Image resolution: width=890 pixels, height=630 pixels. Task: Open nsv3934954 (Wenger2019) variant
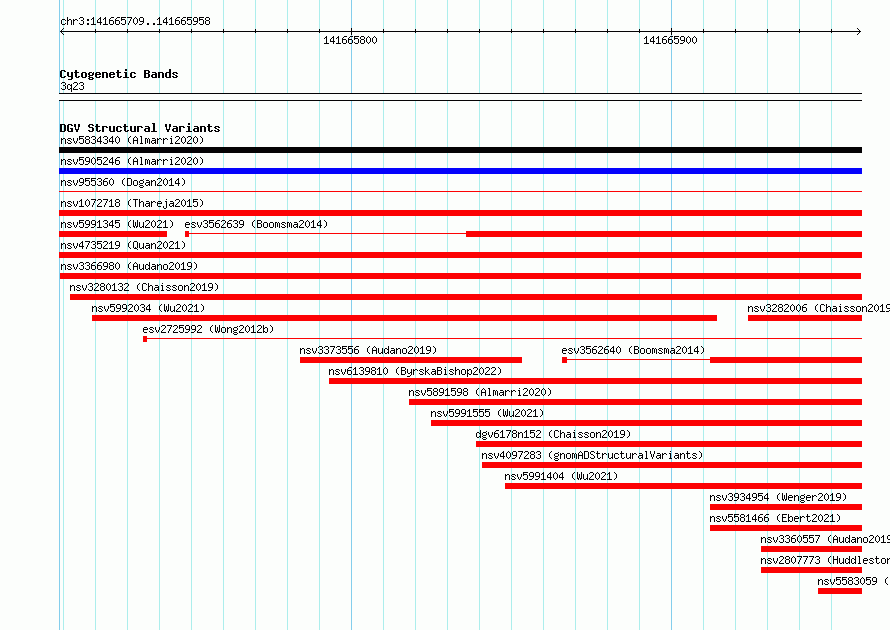tap(778, 497)
